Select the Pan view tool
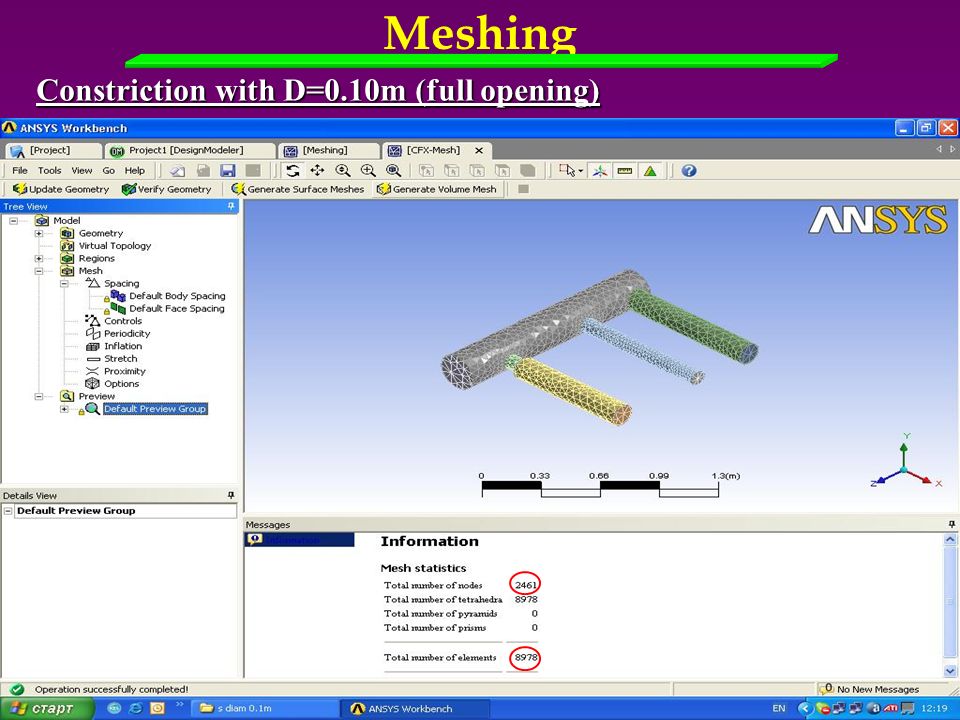Screen dimensions: 960x720 (x=317, y=171)
